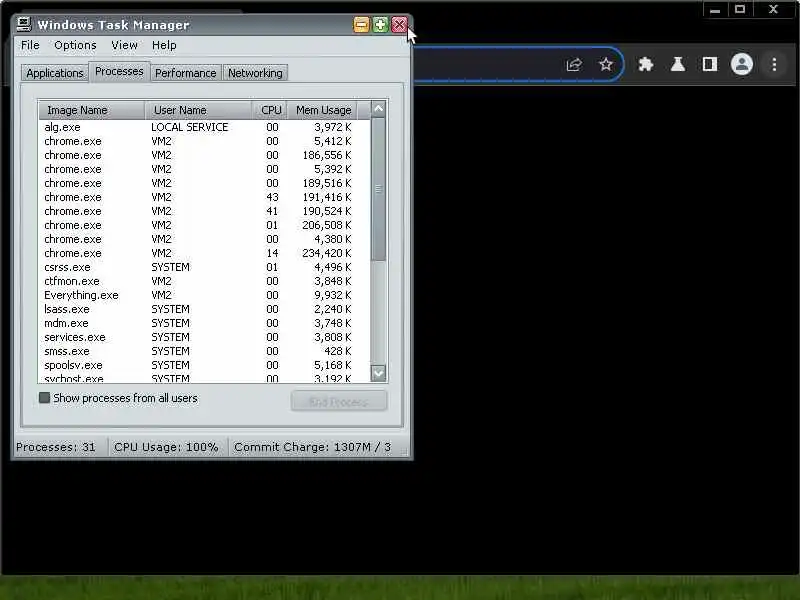Image resolution: width=800 pixels, height=600 pixels.
Task: Select the services.exe process
Action: pos(205,337)
